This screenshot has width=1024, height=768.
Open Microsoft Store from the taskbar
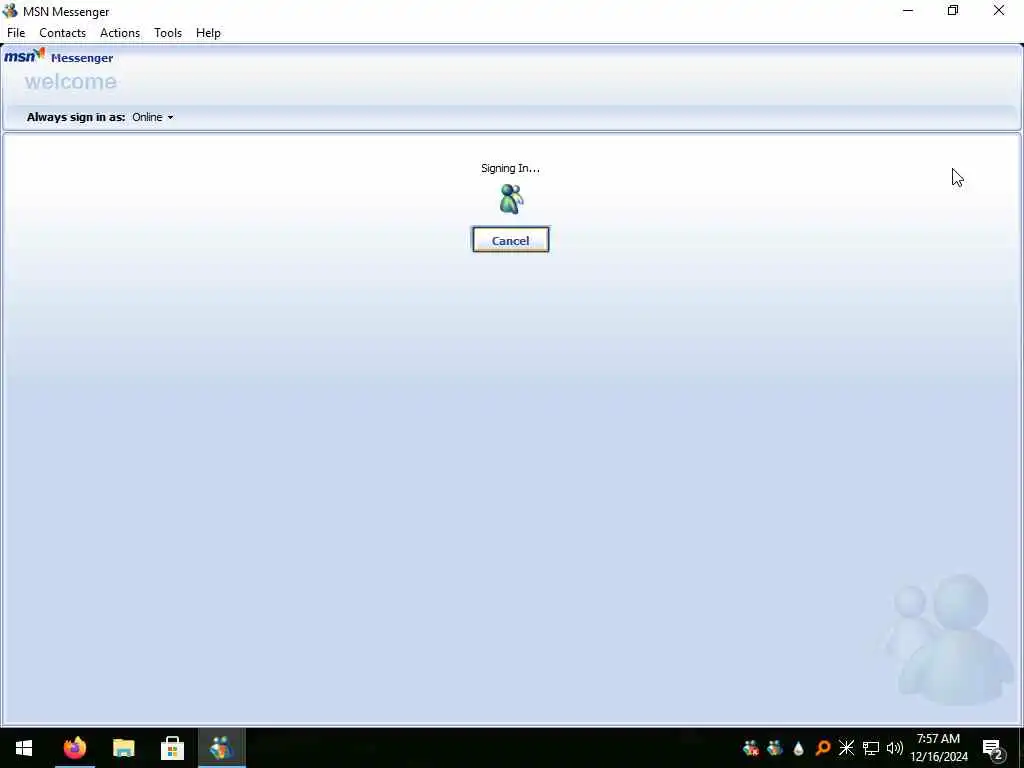click(172, 748)
